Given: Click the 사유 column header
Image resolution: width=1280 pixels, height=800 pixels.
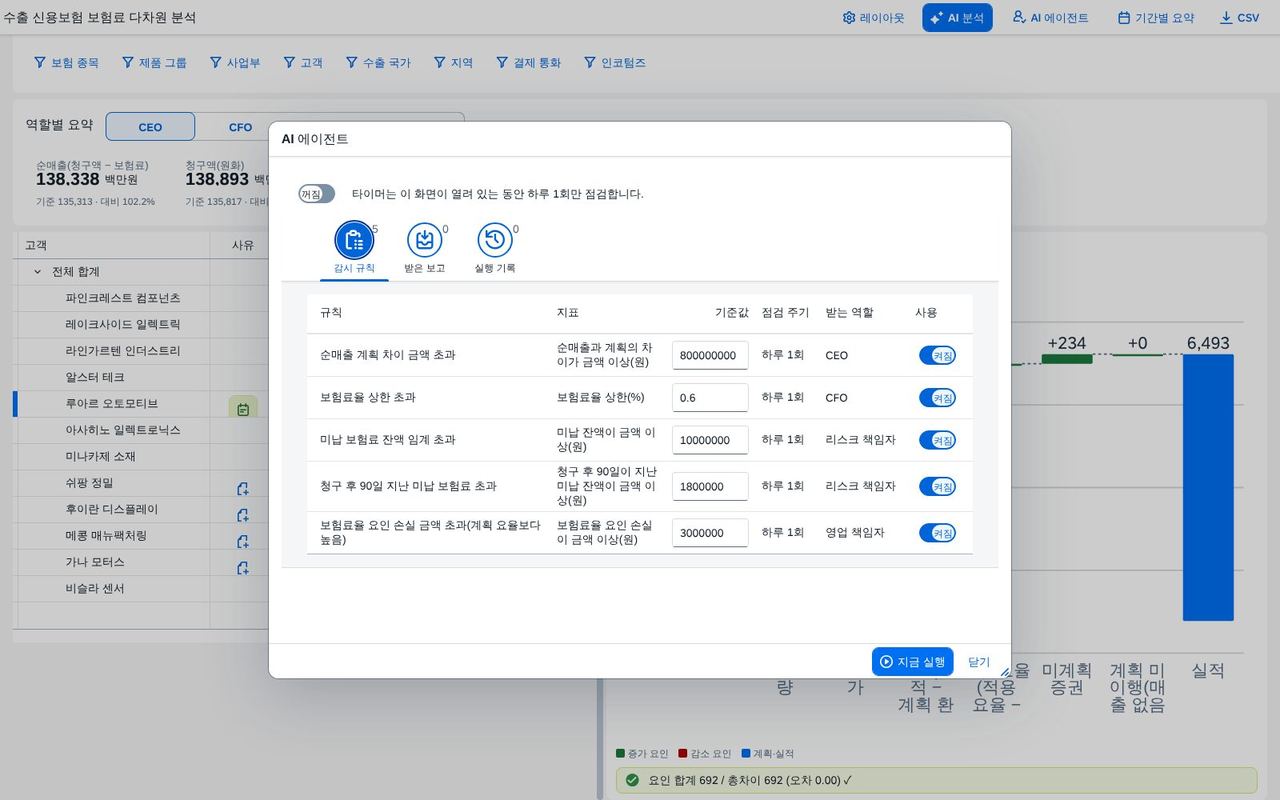Looking at the screenshot, I should (243, 245).
